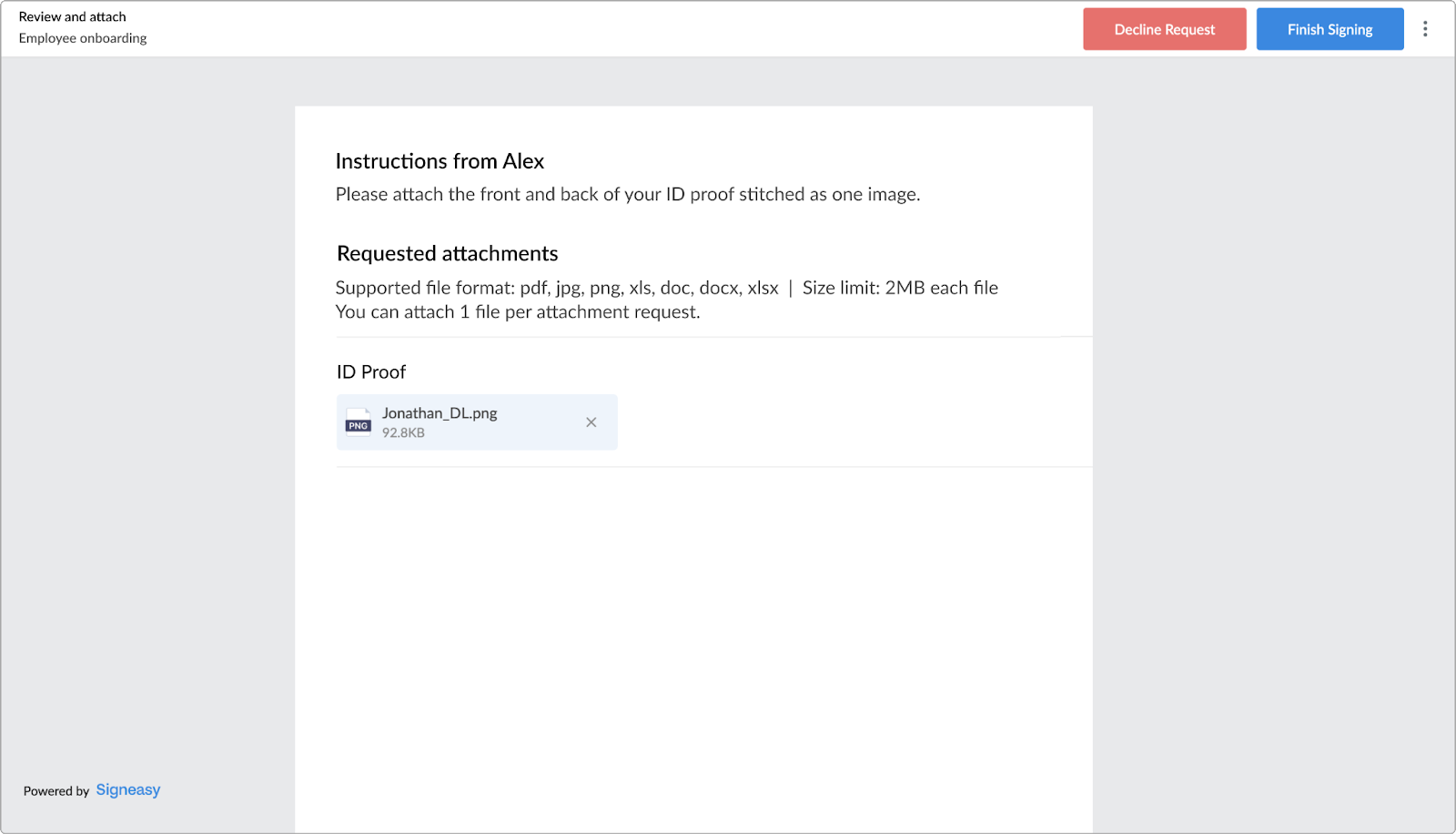This screenshot has height=834, width=1456.
Task: Click the 'Please attach the front and back' instruction
Action: coord(628,194)
